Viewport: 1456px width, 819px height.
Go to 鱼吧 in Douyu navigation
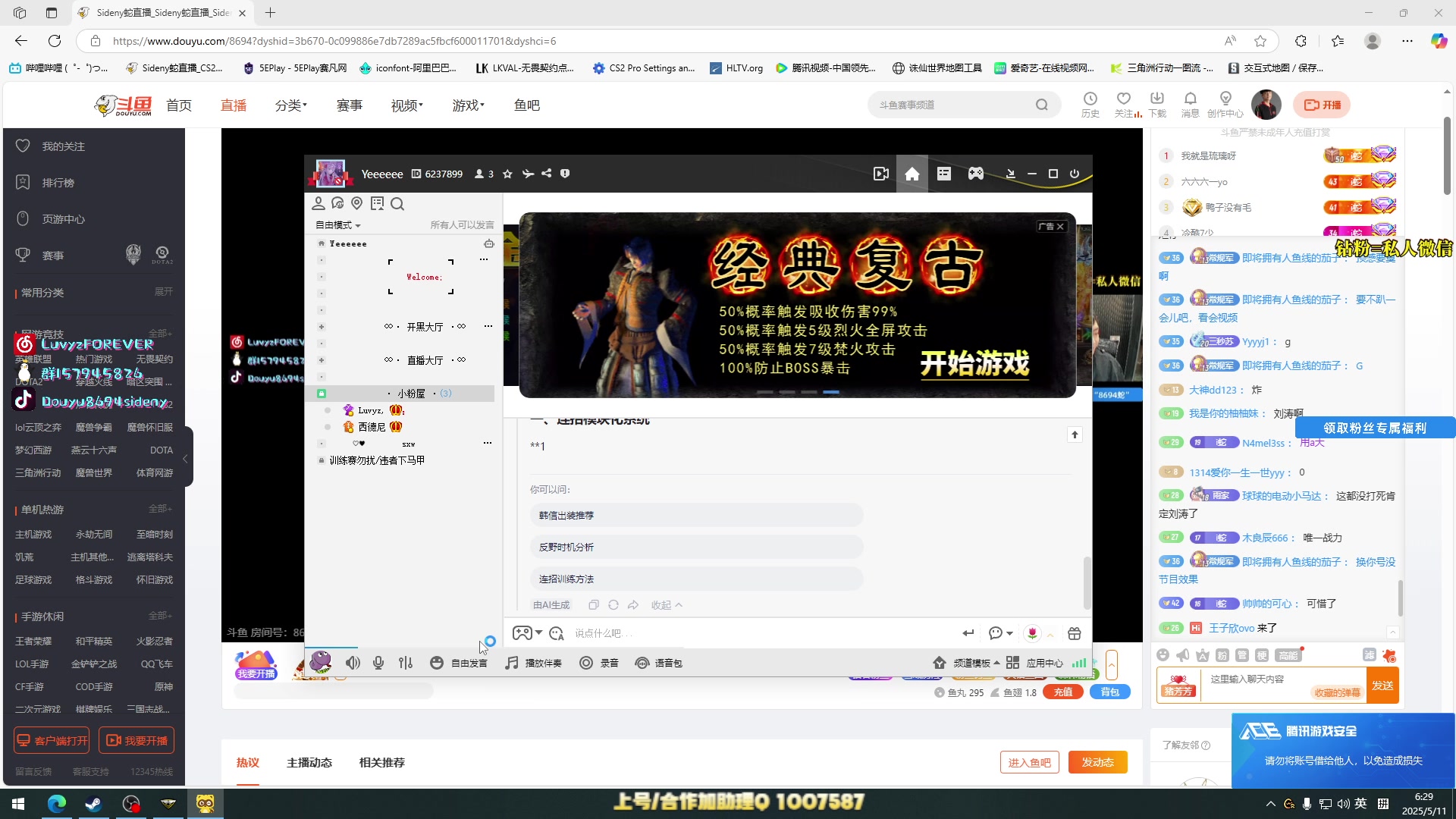[x=527, y=105]
